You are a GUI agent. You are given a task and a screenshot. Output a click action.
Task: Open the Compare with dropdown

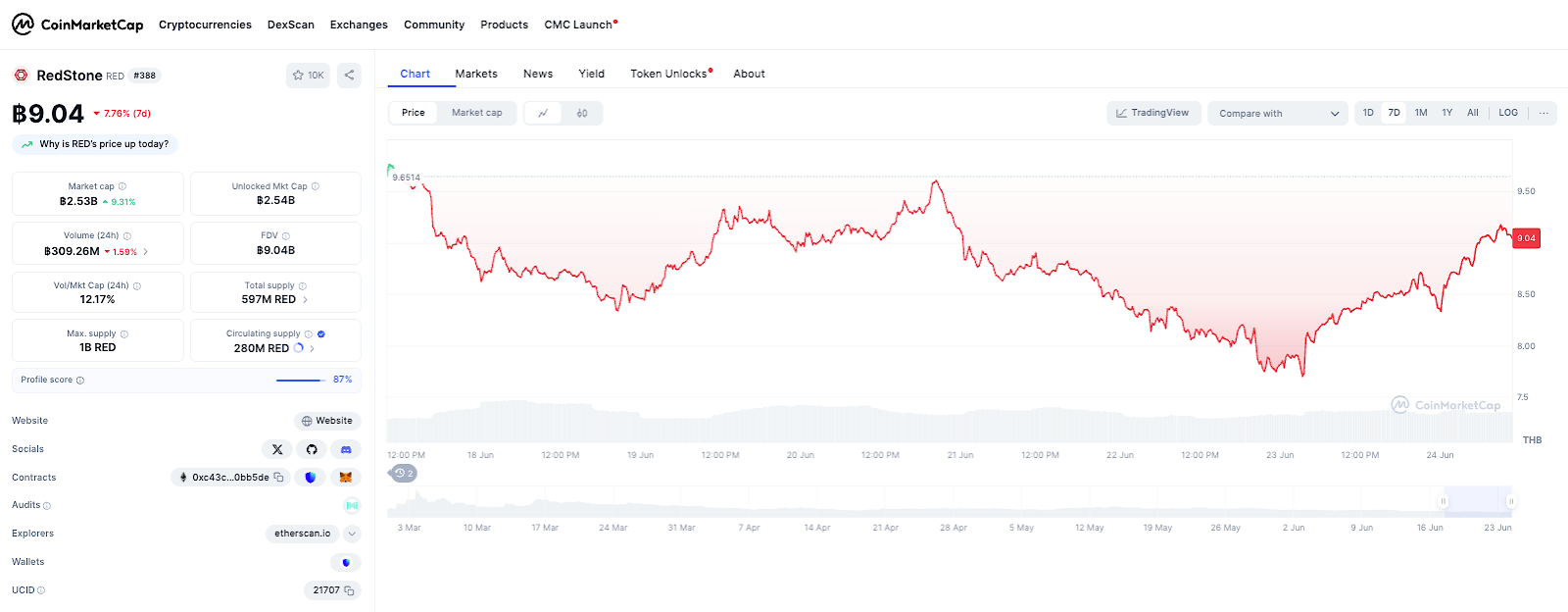pos(1278,114)
